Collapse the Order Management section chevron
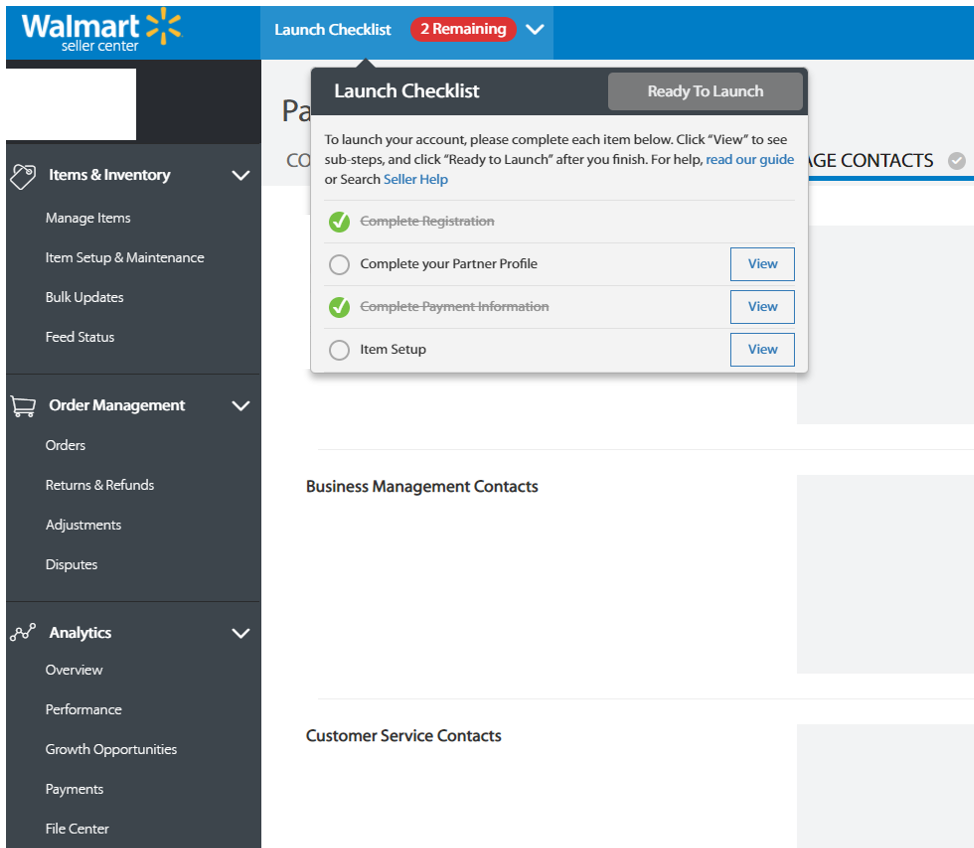The width and height of the screenshot is (974, 848). pyautogui.click(x=240, y=406)
